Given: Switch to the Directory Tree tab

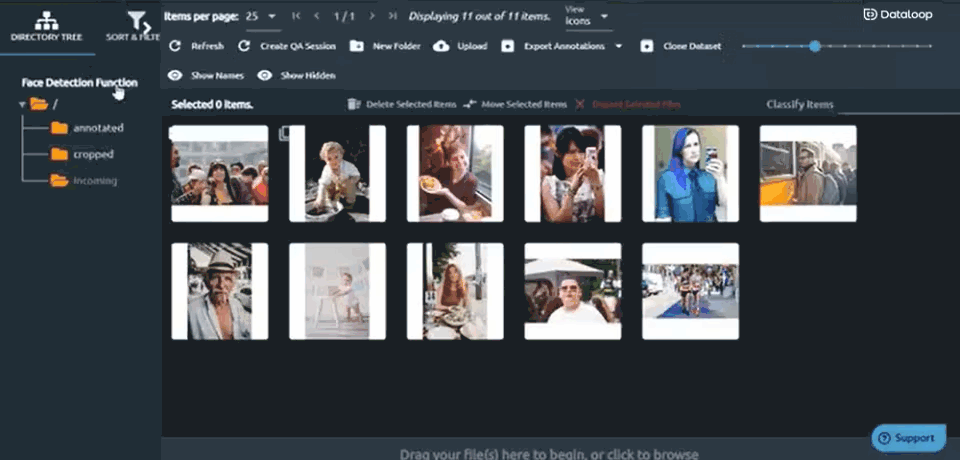Looking at the screenshot, I should [x=46, y=27].
